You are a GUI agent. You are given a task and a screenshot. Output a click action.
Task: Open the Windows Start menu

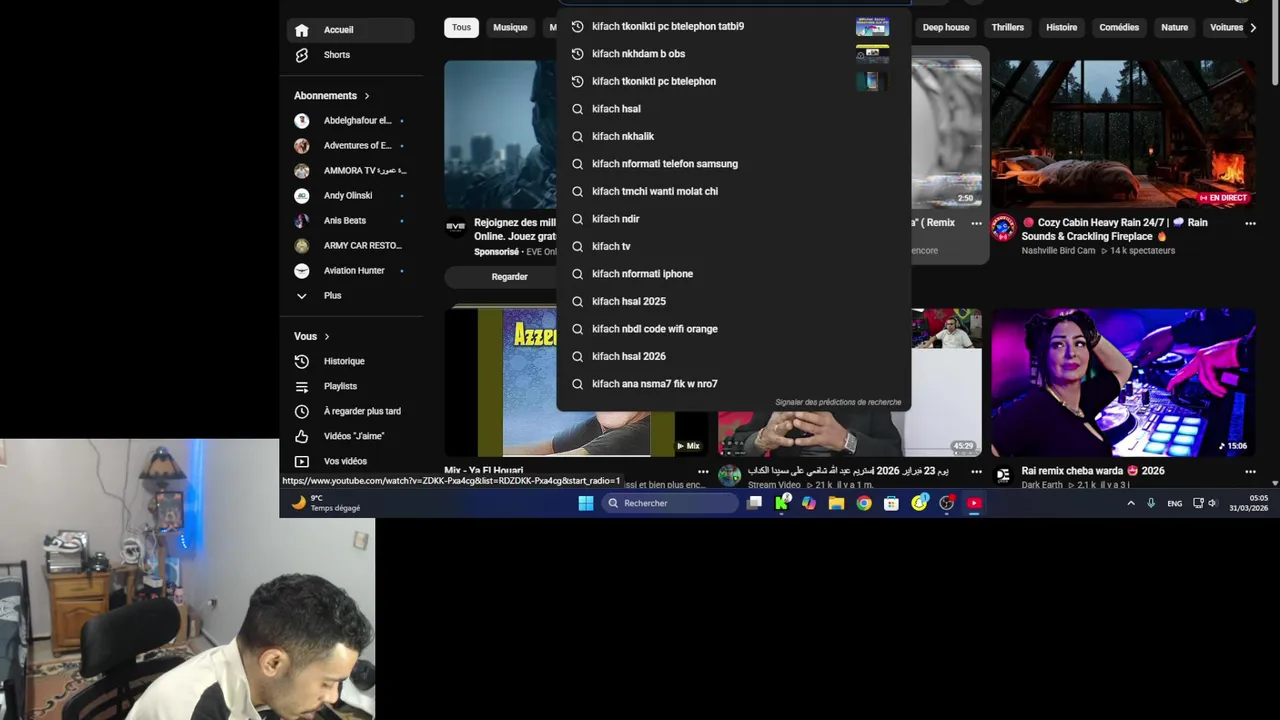point(586,503)
